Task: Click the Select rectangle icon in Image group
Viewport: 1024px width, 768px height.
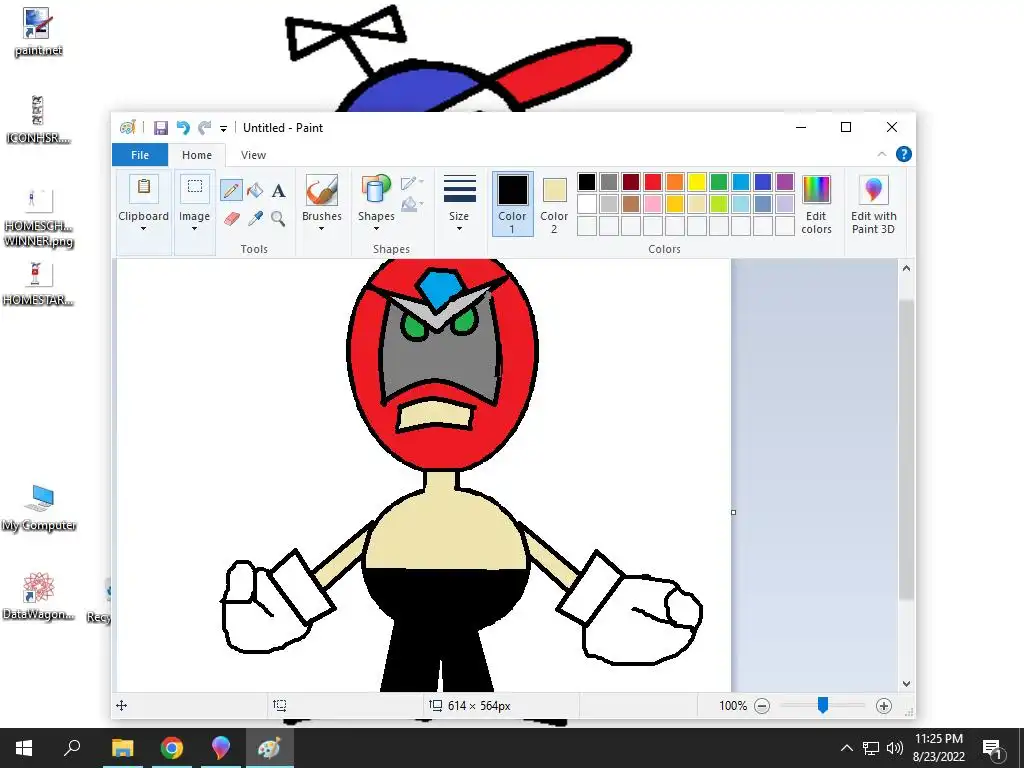Action: pos(195,187)
